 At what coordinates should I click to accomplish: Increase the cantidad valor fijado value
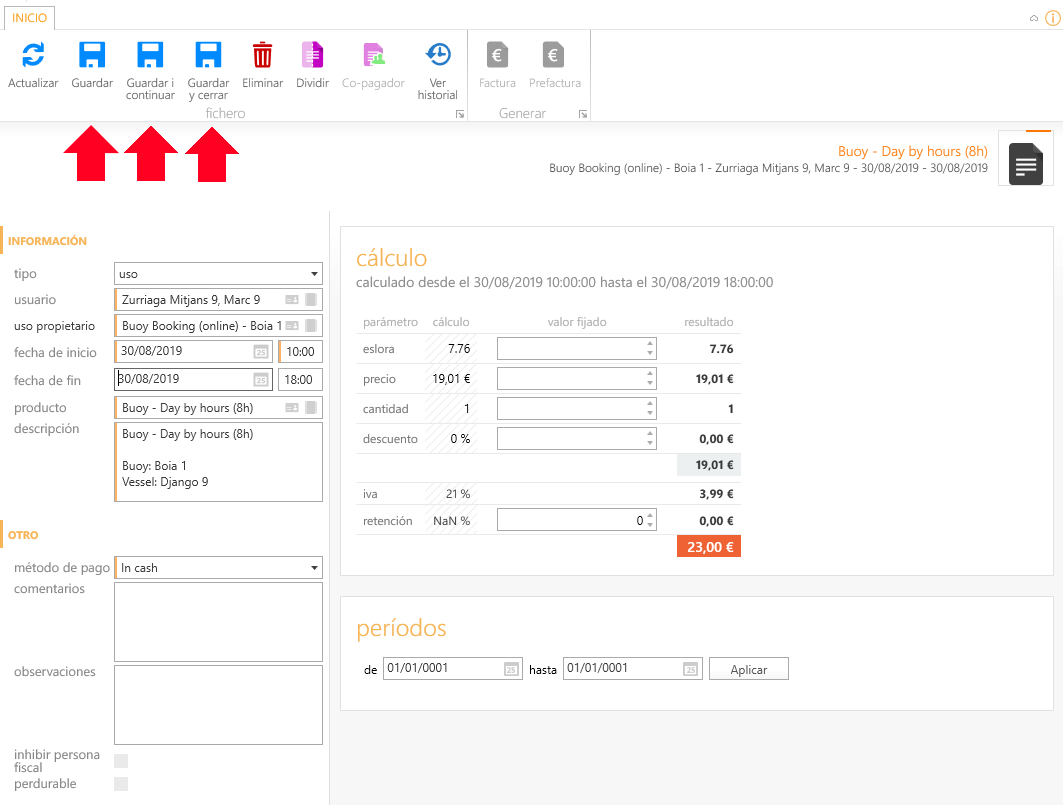coord(650,404)
